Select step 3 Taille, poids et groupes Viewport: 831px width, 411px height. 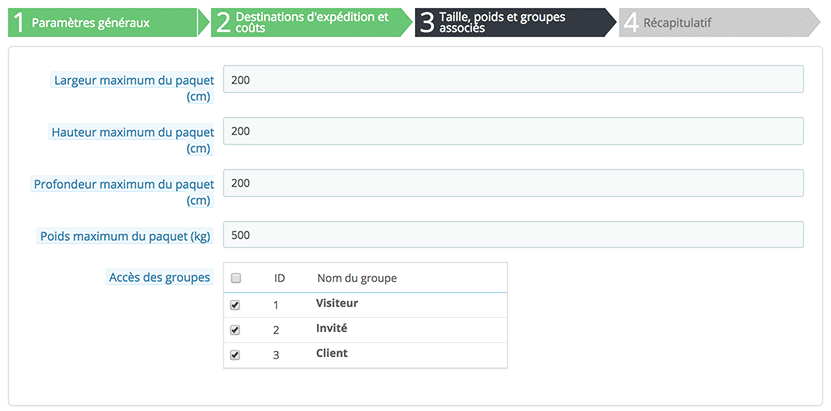(x=510, y=23)
